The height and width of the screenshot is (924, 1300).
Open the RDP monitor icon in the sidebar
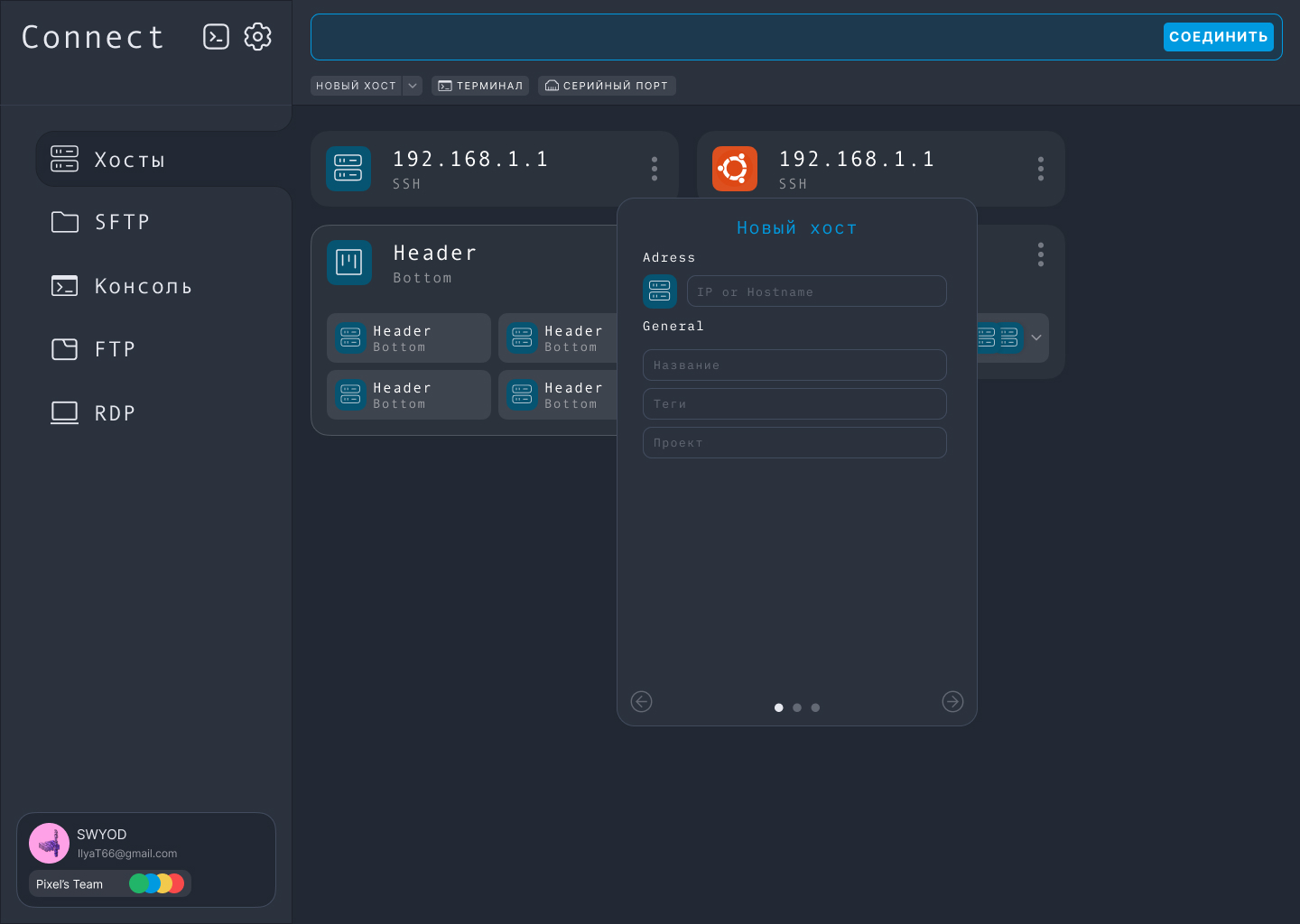coord(64,411)
